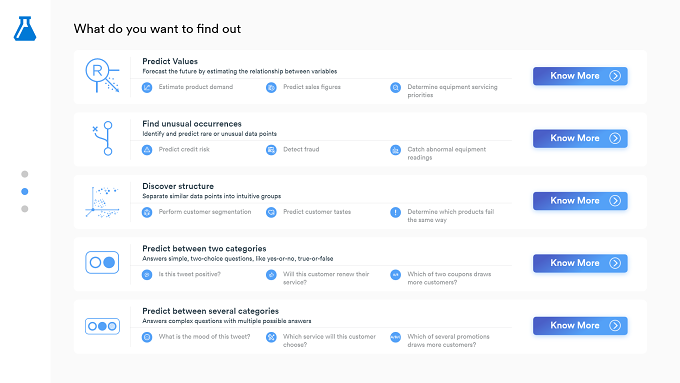Select the first page indicator dot
The height and width of the screenshot is (383, 680).
pyautogui.click(x=25, y=174)
